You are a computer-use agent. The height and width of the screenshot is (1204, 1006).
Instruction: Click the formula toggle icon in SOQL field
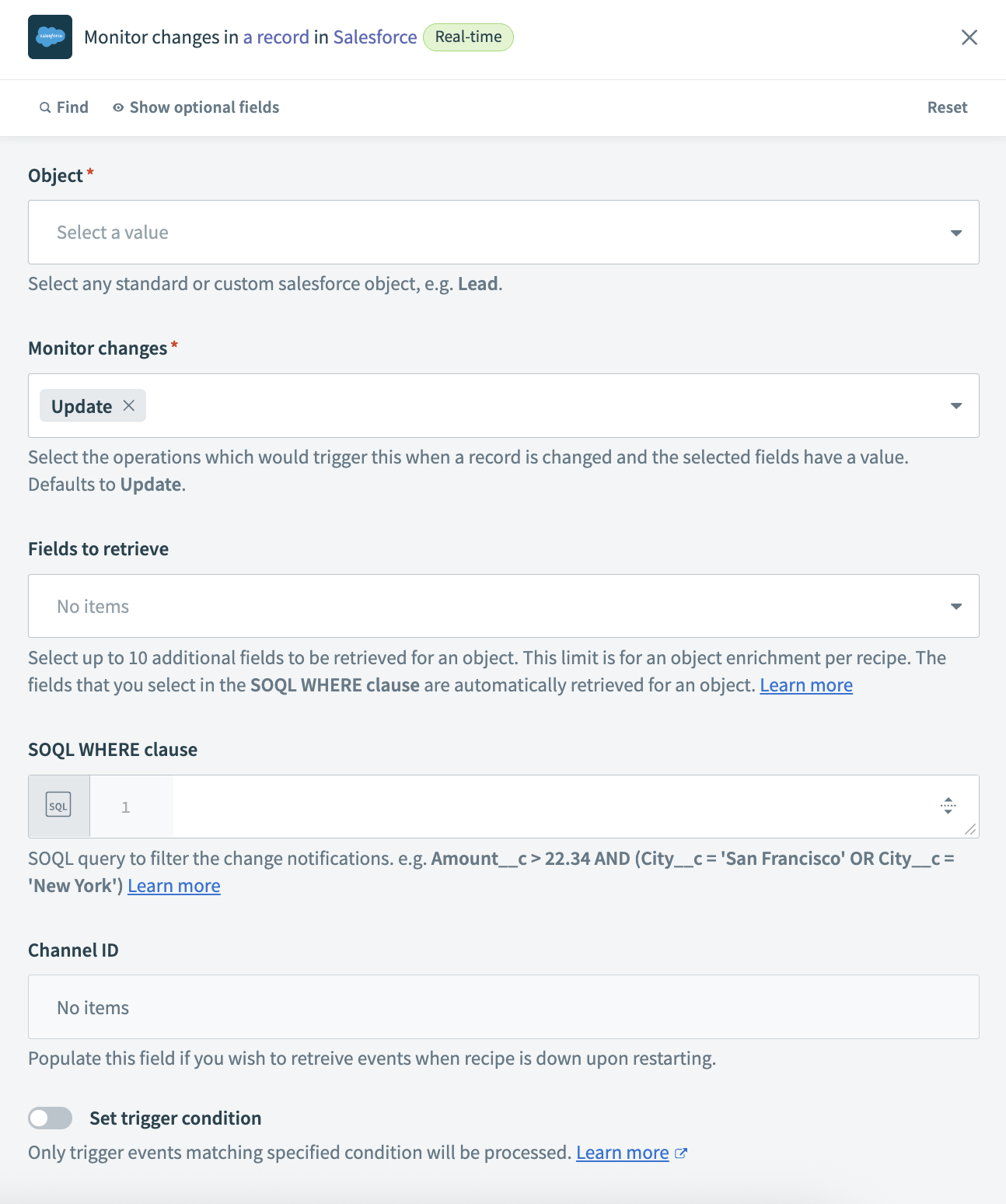948,806
